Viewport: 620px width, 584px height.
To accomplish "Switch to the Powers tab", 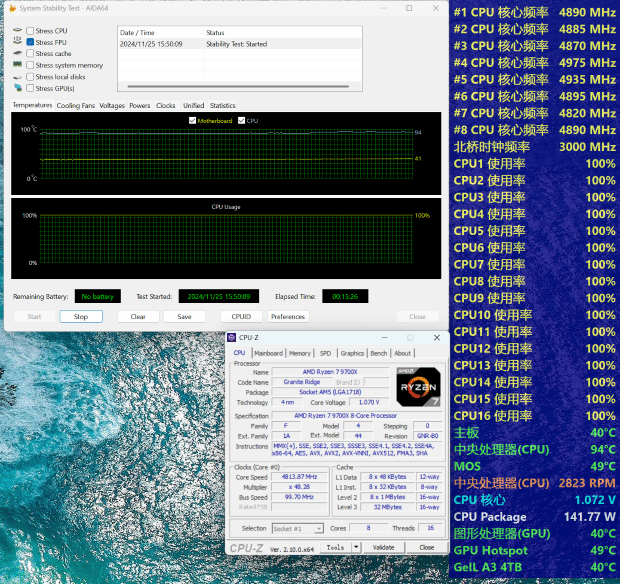I will coord(140,106).
